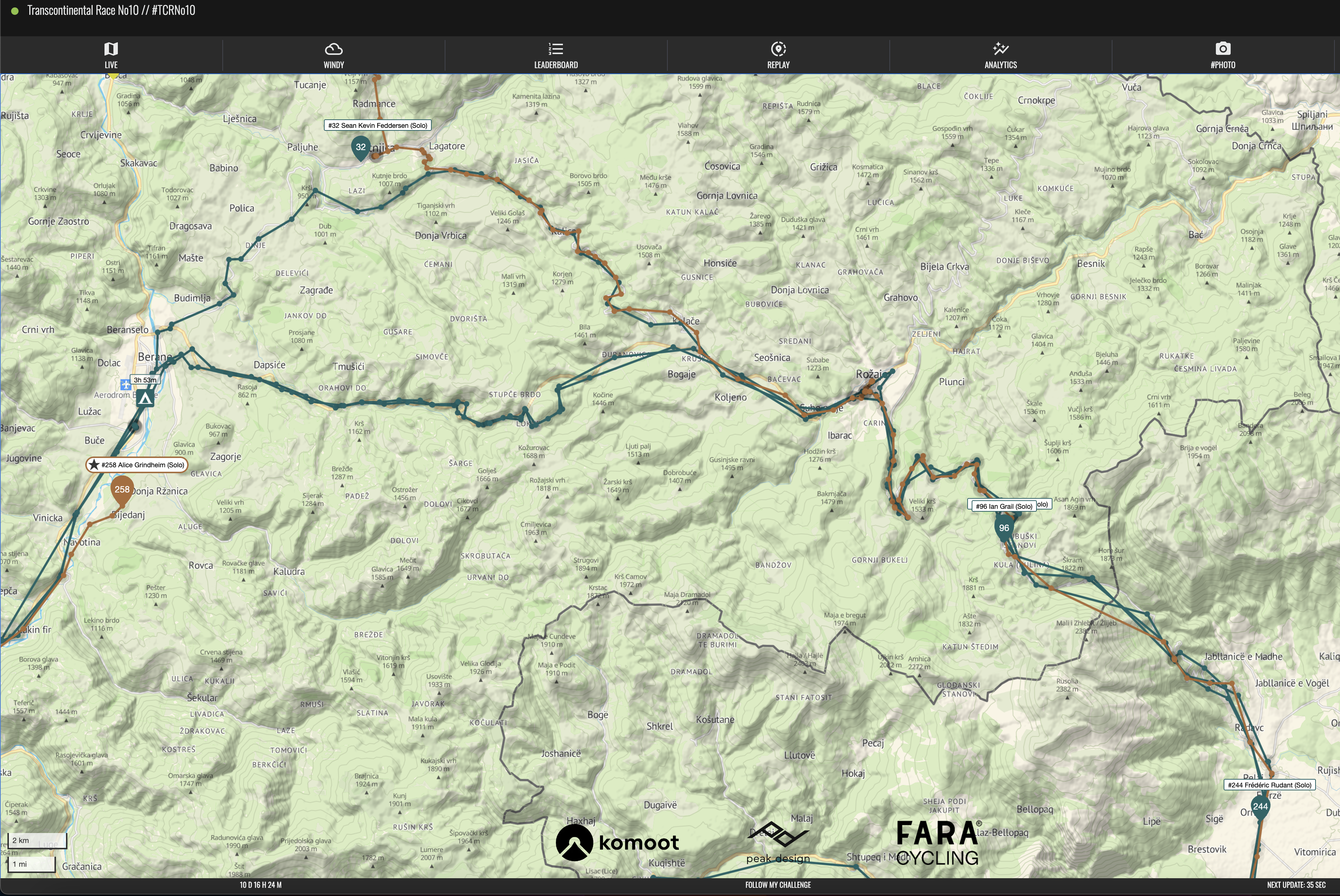The width and height of the screenshot is (1340, 896).
Task: Click the 10 D 16 H 24 M timer
Action: pos(261,885)
